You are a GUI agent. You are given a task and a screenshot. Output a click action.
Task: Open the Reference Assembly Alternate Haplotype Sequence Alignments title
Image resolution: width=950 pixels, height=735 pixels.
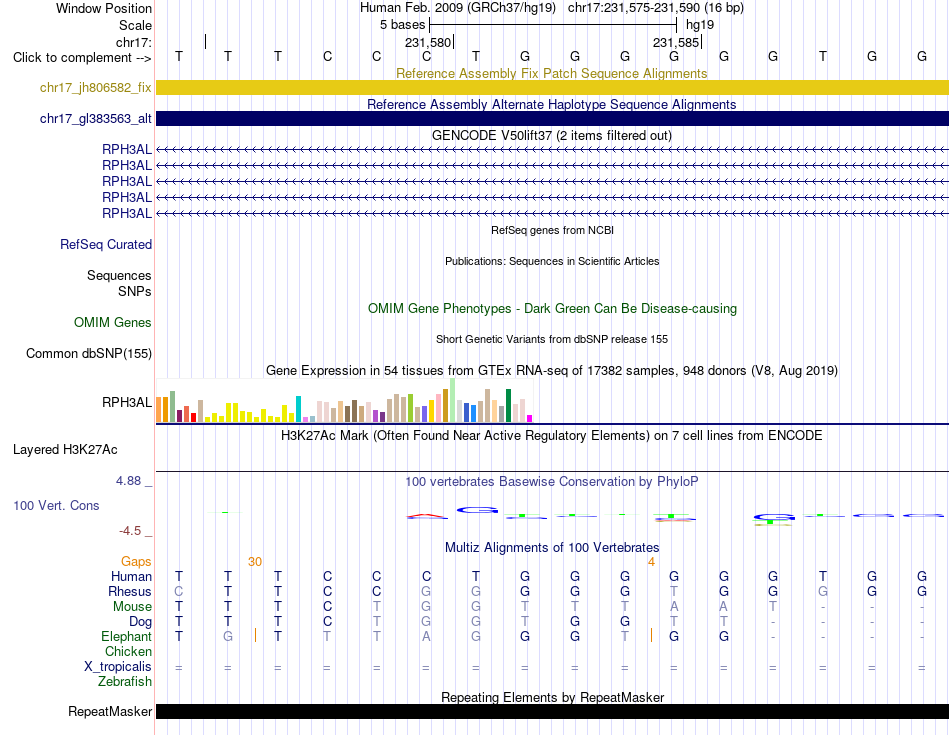pos(551,104)
